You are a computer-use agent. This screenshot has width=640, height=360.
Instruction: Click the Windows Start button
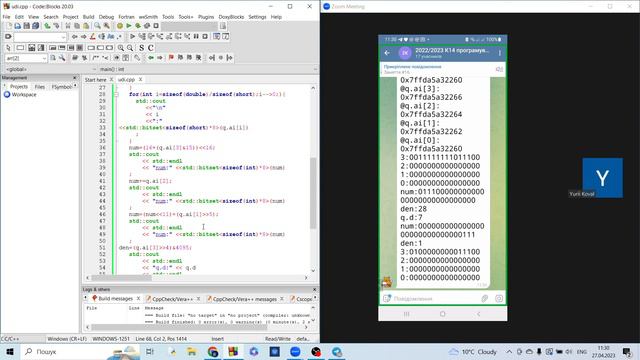click(x=10, y=351)
